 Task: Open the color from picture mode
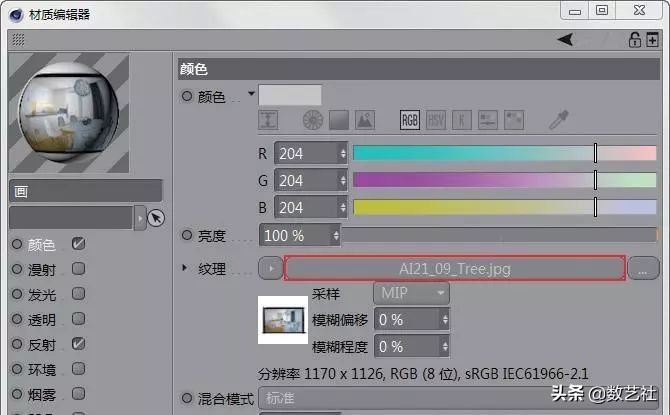(x=365, y=120)
